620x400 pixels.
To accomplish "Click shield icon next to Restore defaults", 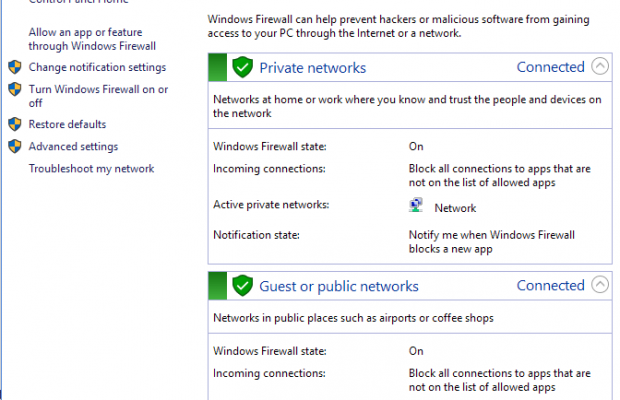I will coord(14,125).
